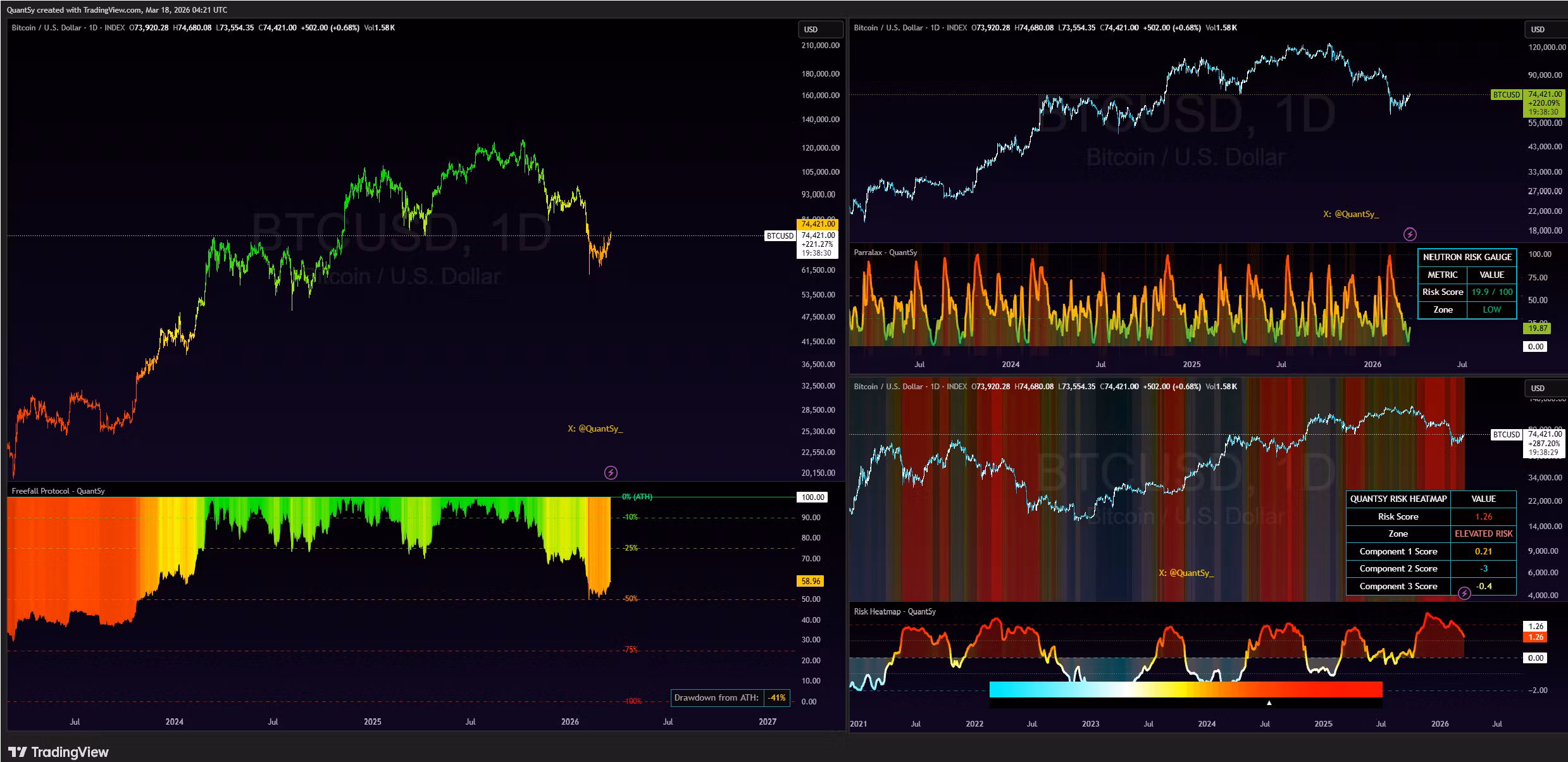The height and width of the screenshot is (762, 1568).
Task: Click the white triangle marker under the gradient bar
Action: [x=1269, y=703]
